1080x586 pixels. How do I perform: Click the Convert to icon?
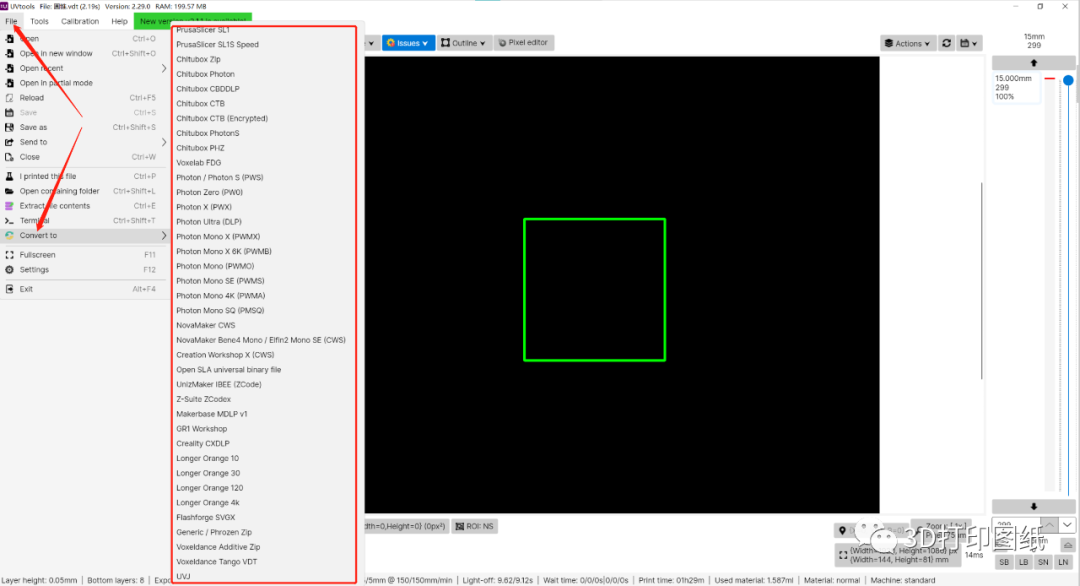click(x=9, y=236)
